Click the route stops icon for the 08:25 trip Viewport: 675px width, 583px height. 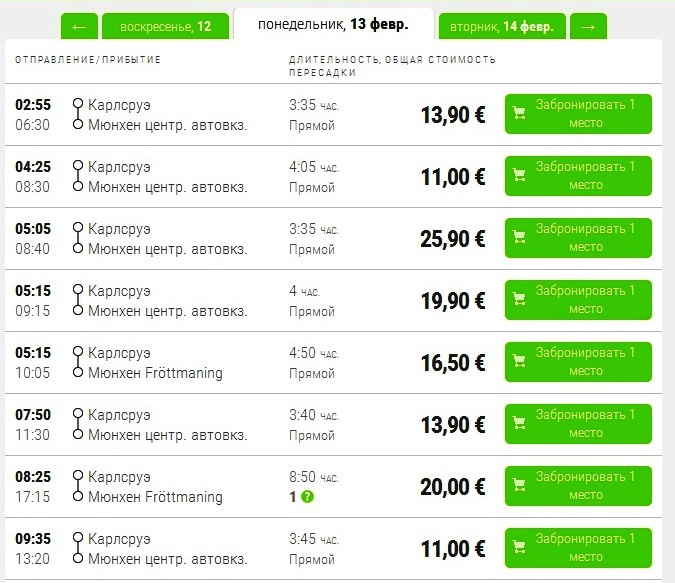click(77, 486)
